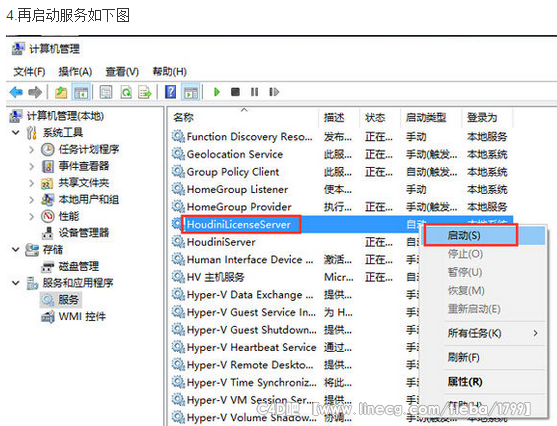Sort by the 描述 column header
The image size is (557, 426).
340,117
